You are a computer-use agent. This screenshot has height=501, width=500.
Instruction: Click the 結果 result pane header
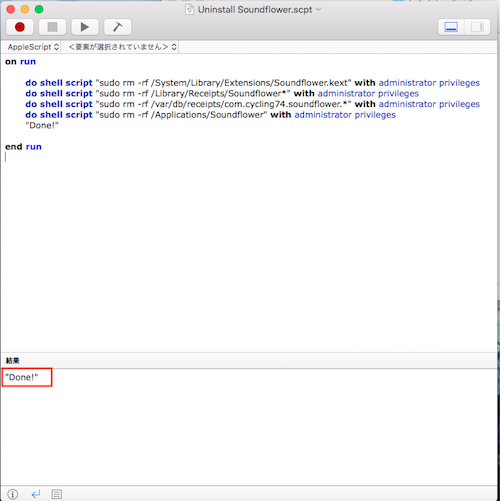coord(13,360)
